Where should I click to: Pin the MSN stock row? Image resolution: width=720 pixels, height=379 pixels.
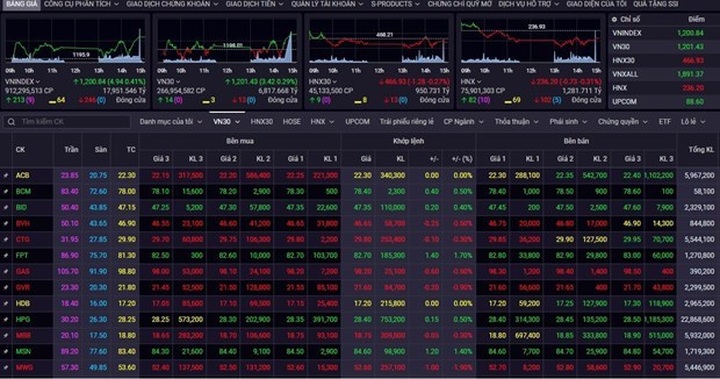pyautogui.click(x=6, y=351)
